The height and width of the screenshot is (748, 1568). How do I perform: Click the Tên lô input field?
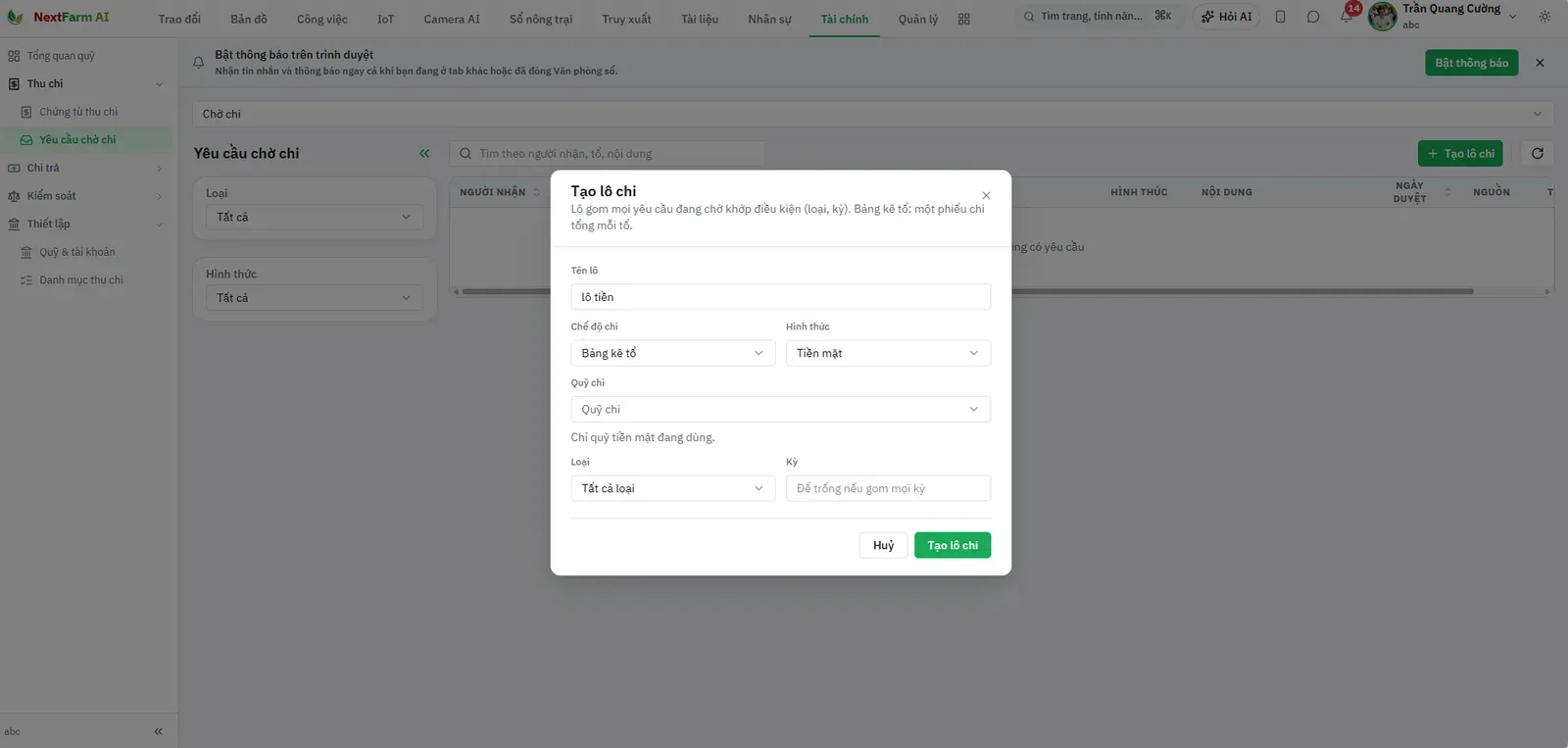781,297
